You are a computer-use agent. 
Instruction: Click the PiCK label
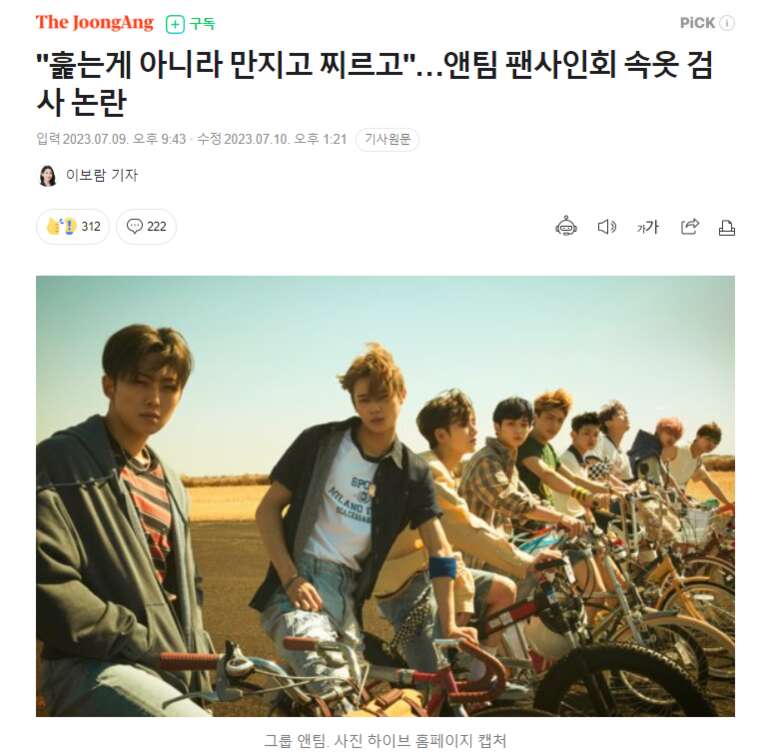(x=697, y=23)
